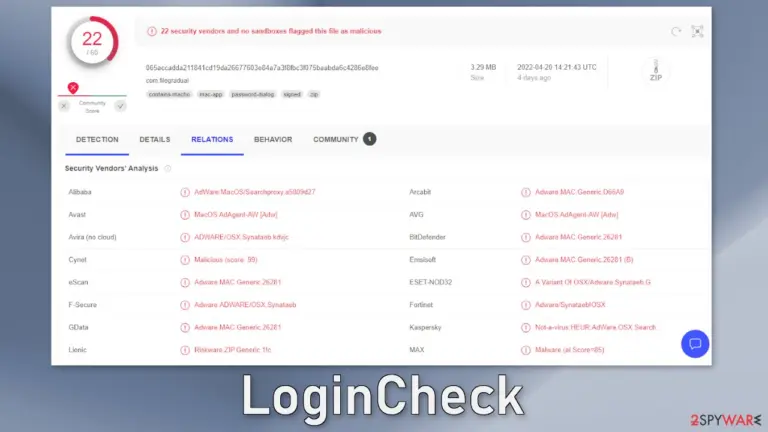Screen dimensions: 768x432
Task: Click the Security Vendors' Analysis heading
Action: (112, 168)
